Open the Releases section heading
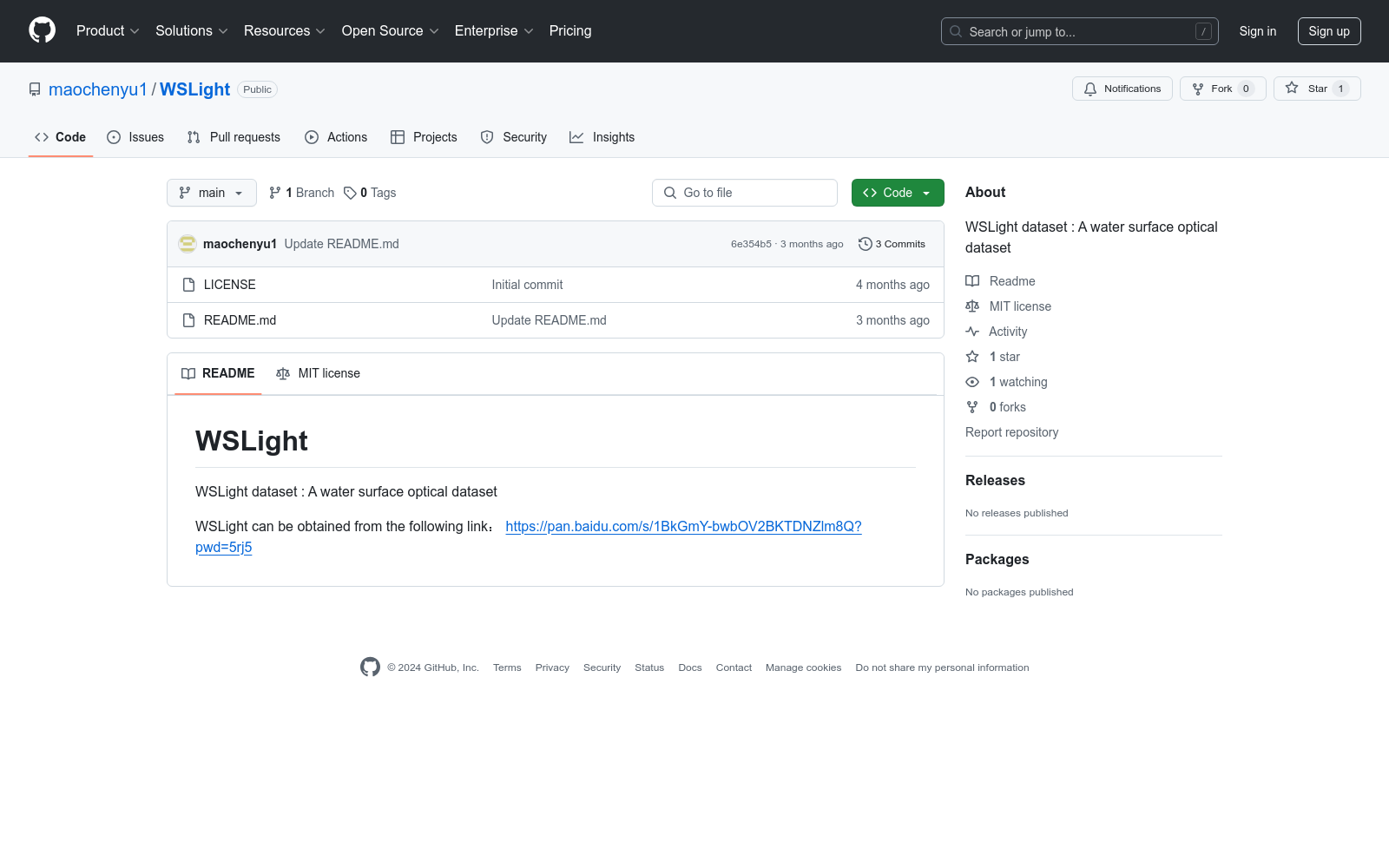Viewport: 1389px width, 868px height. (995, 480)
